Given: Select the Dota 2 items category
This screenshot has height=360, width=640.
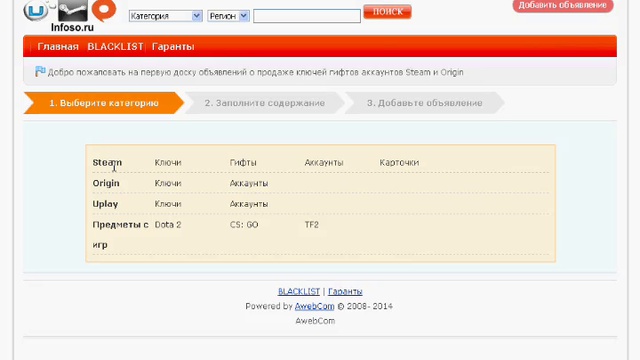Looking at the screenshot, I should 168,225.
